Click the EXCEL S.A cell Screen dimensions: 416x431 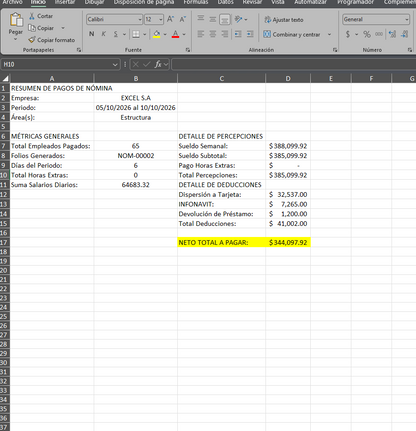click(x=136, y=98)
